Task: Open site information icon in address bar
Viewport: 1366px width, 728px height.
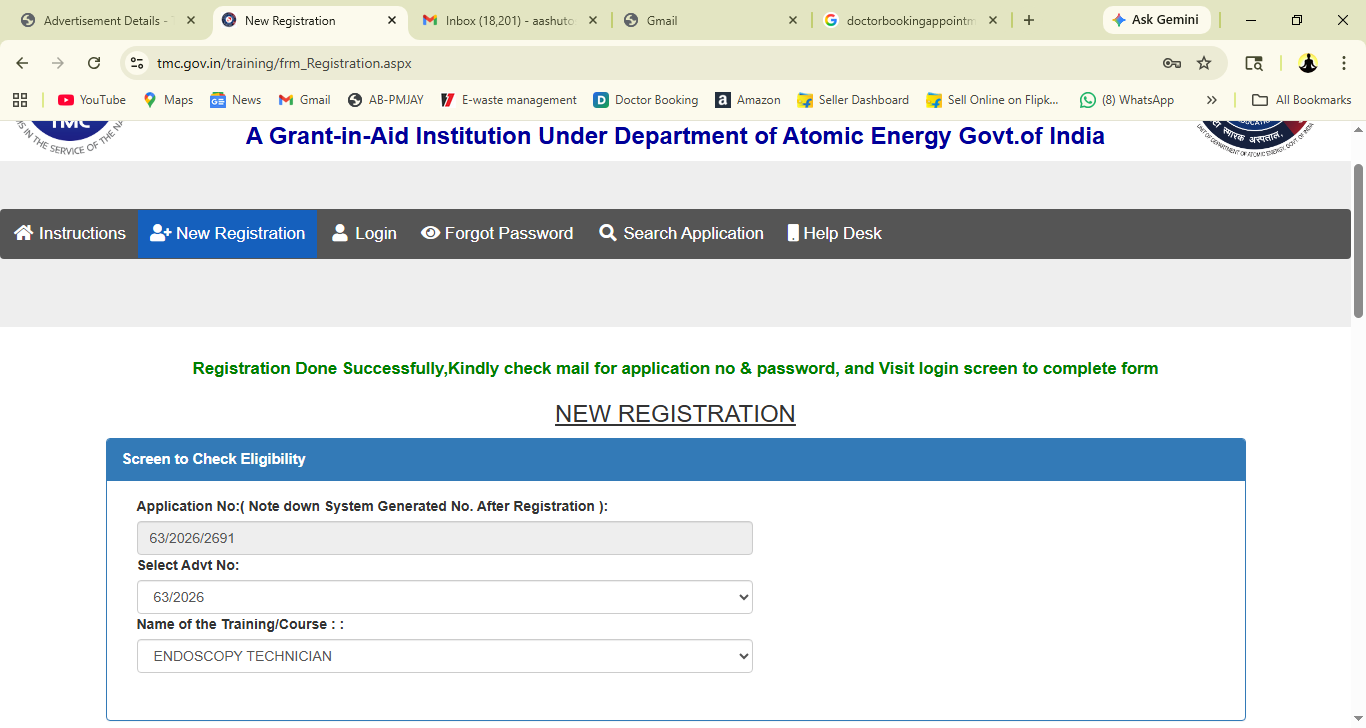Action: click(x=138, y=63)
